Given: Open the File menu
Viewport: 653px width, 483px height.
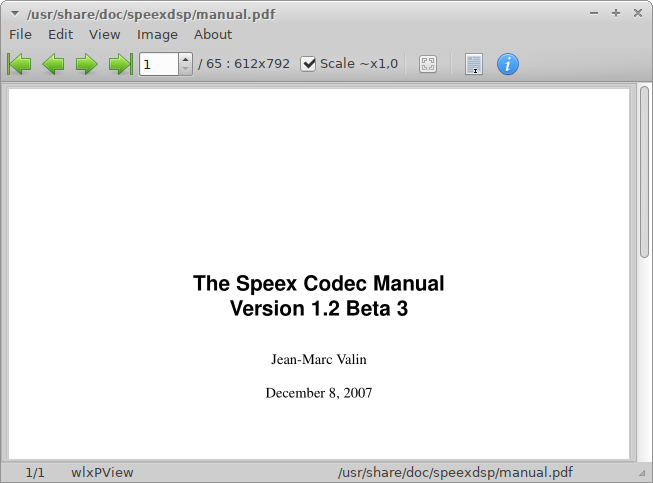Looking at the screenshot, I should point(20,35).
